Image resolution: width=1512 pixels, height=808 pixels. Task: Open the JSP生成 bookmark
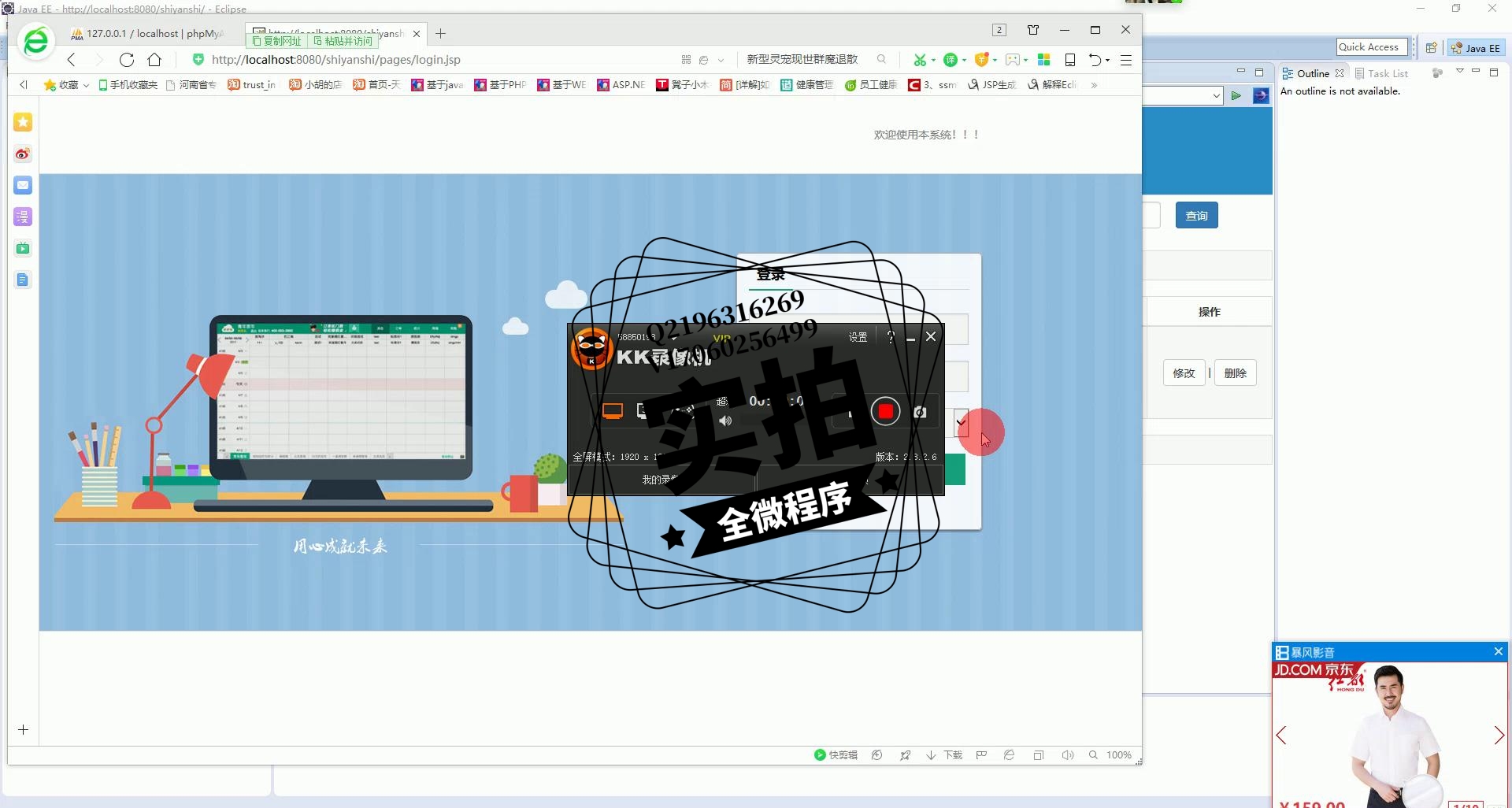tap(992, 84)
